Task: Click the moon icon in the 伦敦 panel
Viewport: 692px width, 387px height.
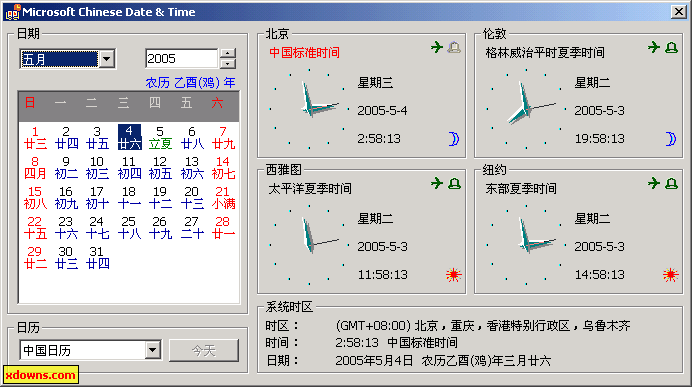Action: [x=671, y=139]
